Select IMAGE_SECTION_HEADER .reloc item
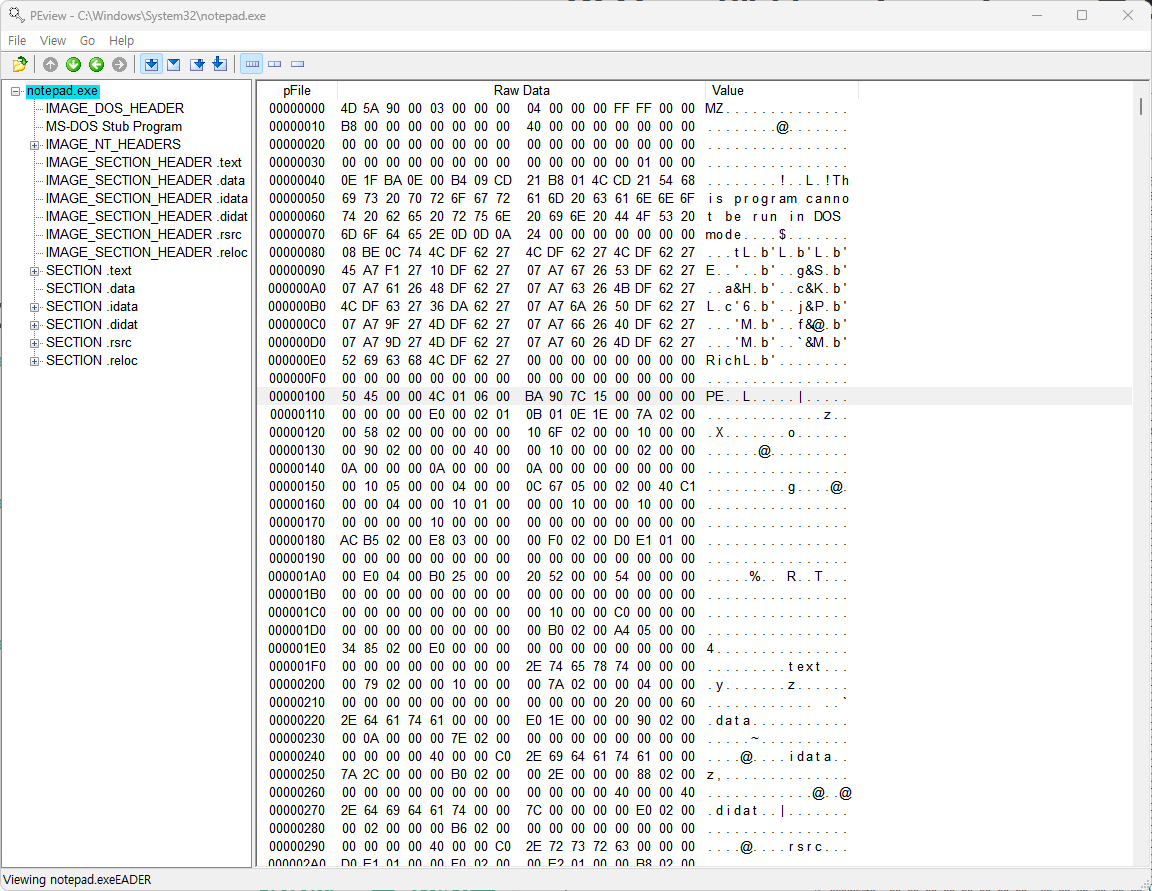This screenshot has width=1152, height=891. point(146,253)
